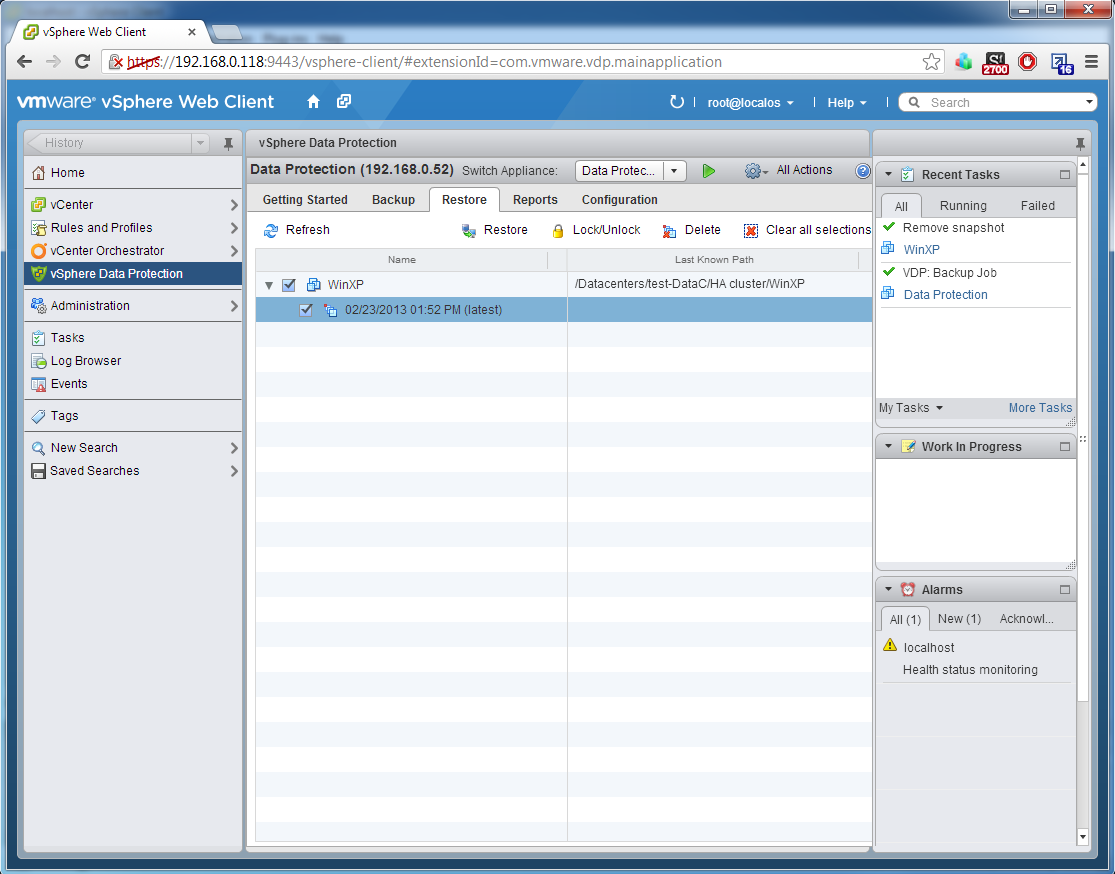Open the Help dropdown menu
This screenshot has height=874, width=1115.
[847, 102]
